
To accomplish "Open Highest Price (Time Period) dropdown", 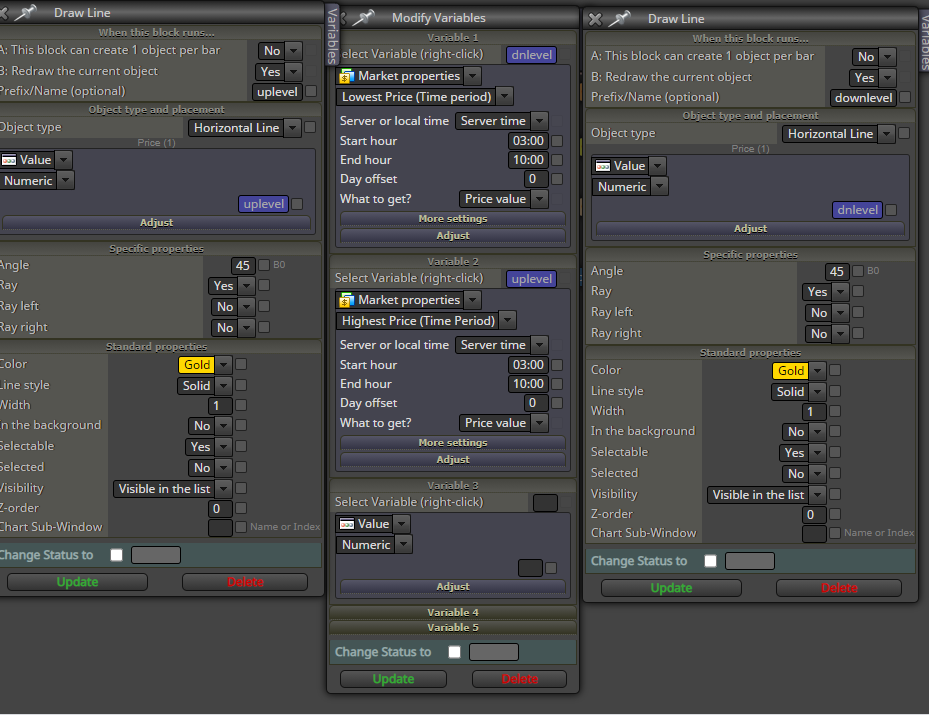I will click(426, 320).
